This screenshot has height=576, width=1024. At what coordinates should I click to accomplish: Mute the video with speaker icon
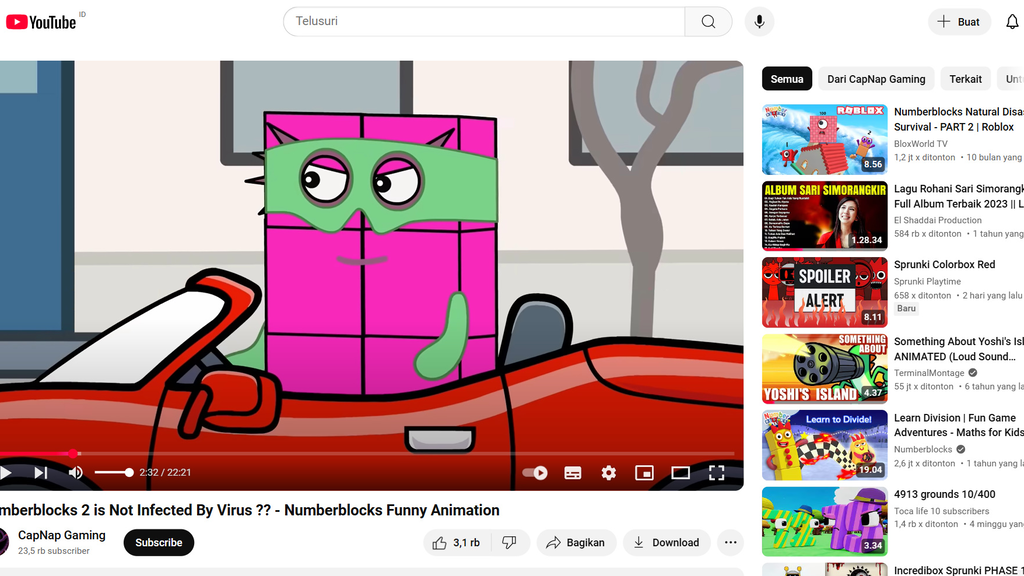pos(76,472)
